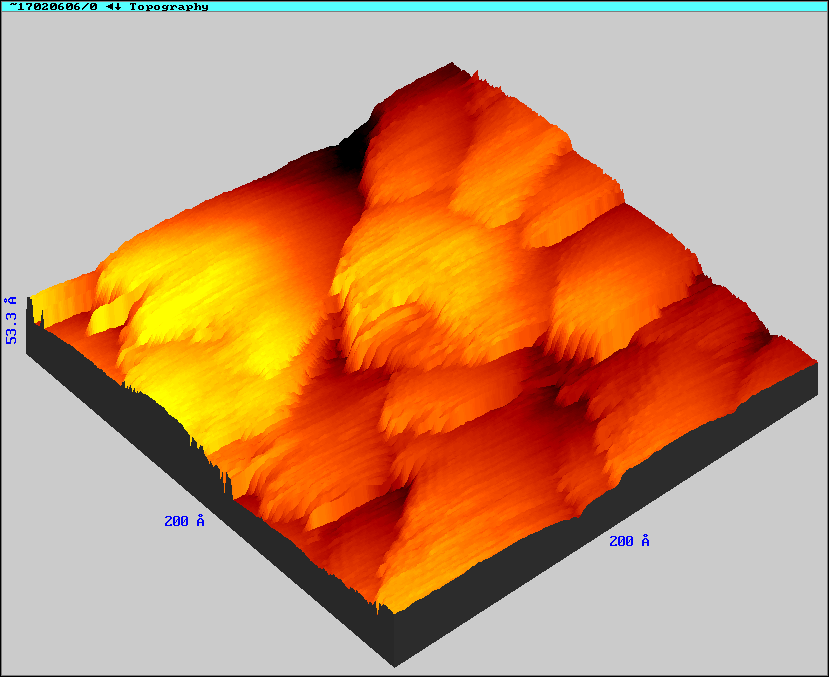This screenshot has height=677, width=829.
Task: Click the left-side 200 Å axis label
Action: [x=184, y=521]
